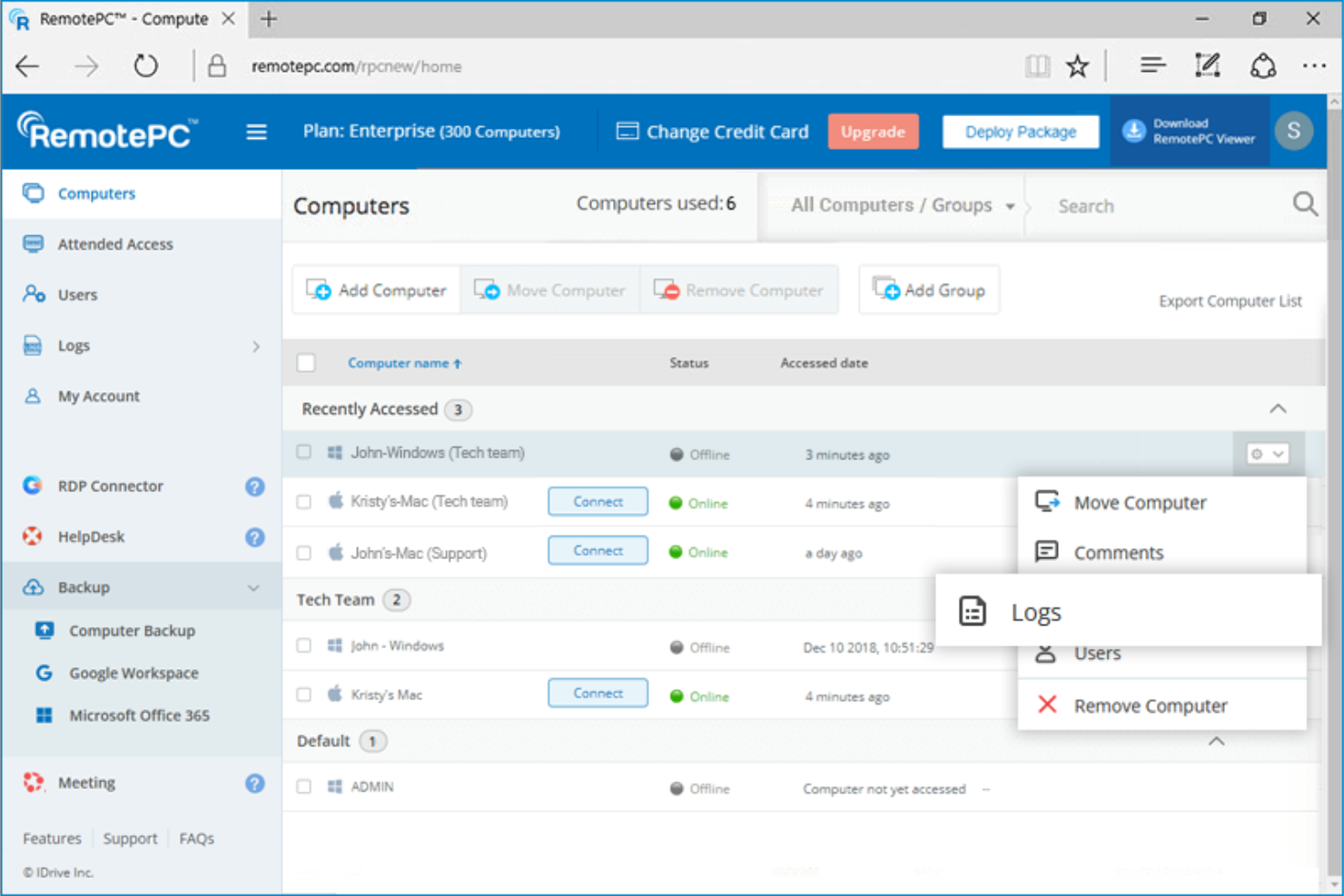1344x896 pixels.
Task: Open the Users section icon
Action: click(34, 294)
